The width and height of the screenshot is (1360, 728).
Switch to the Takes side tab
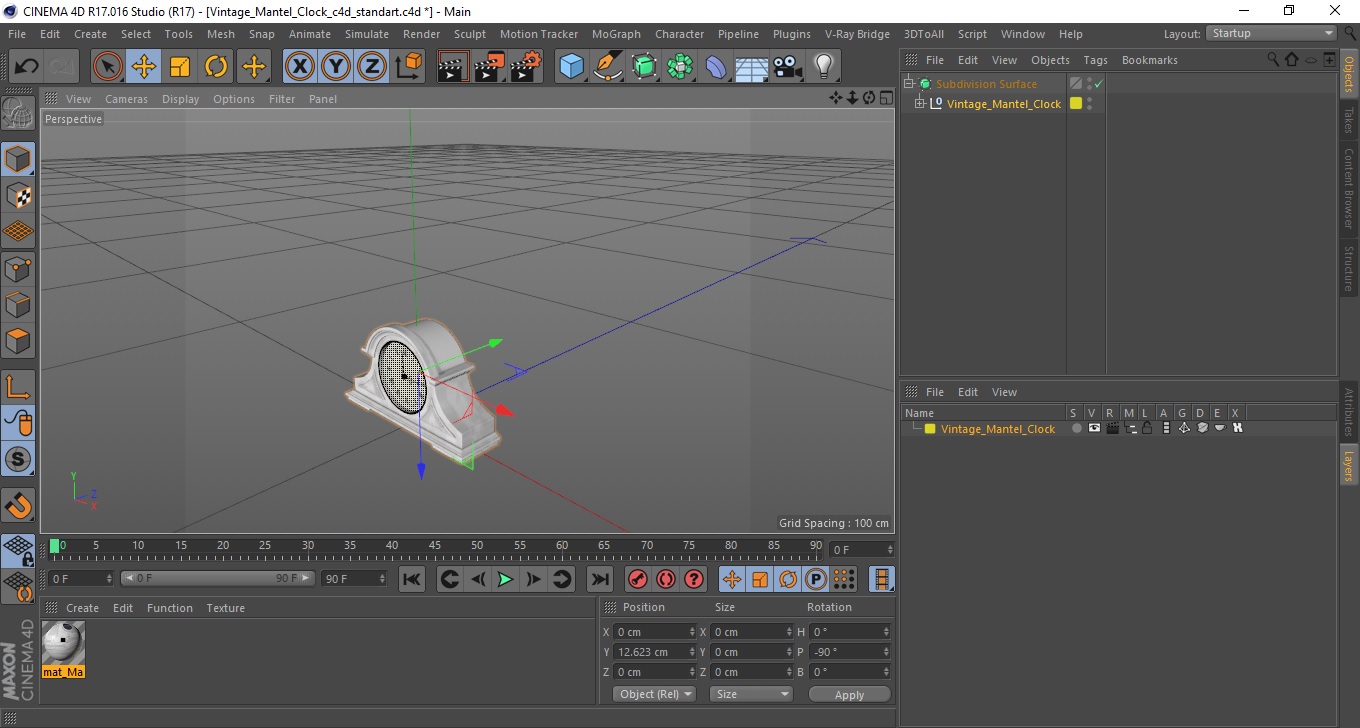click(1349, 121)
